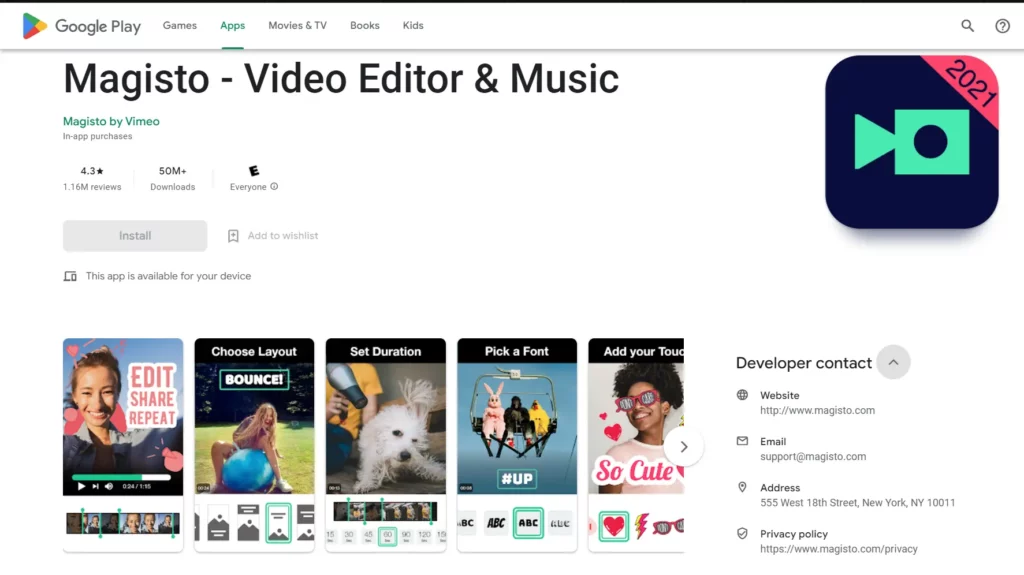
Task: Click the envelope Email icon
Action: (x=743, y=441)
